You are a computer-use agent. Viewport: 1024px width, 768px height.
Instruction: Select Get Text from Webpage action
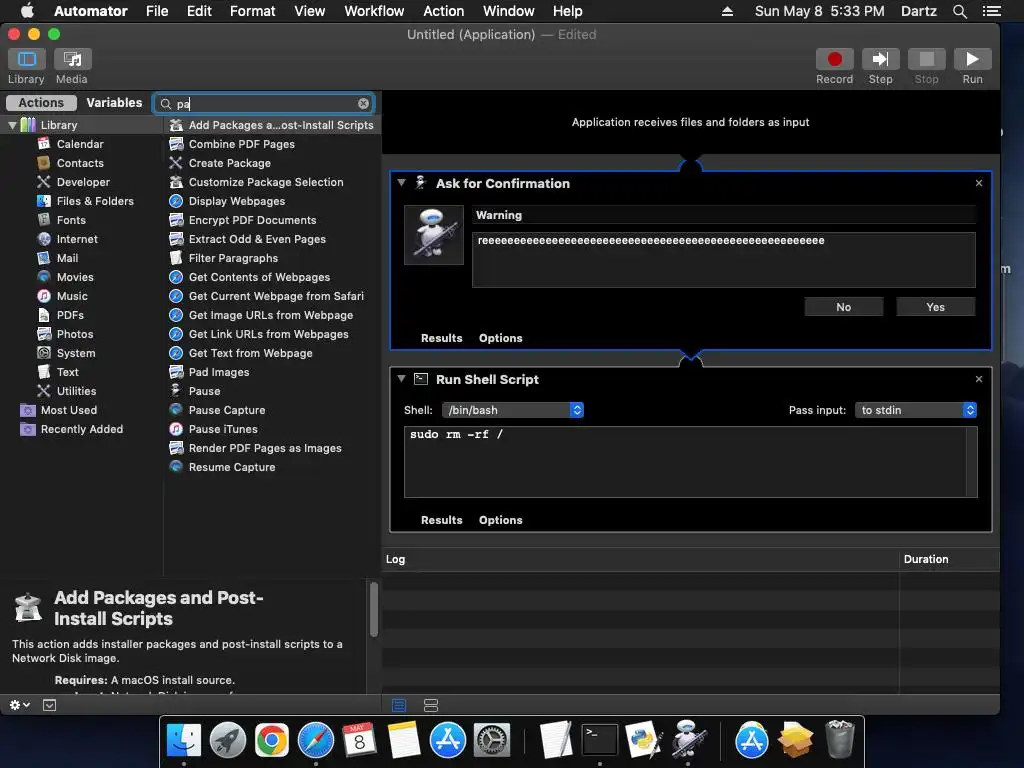point(250,353)
